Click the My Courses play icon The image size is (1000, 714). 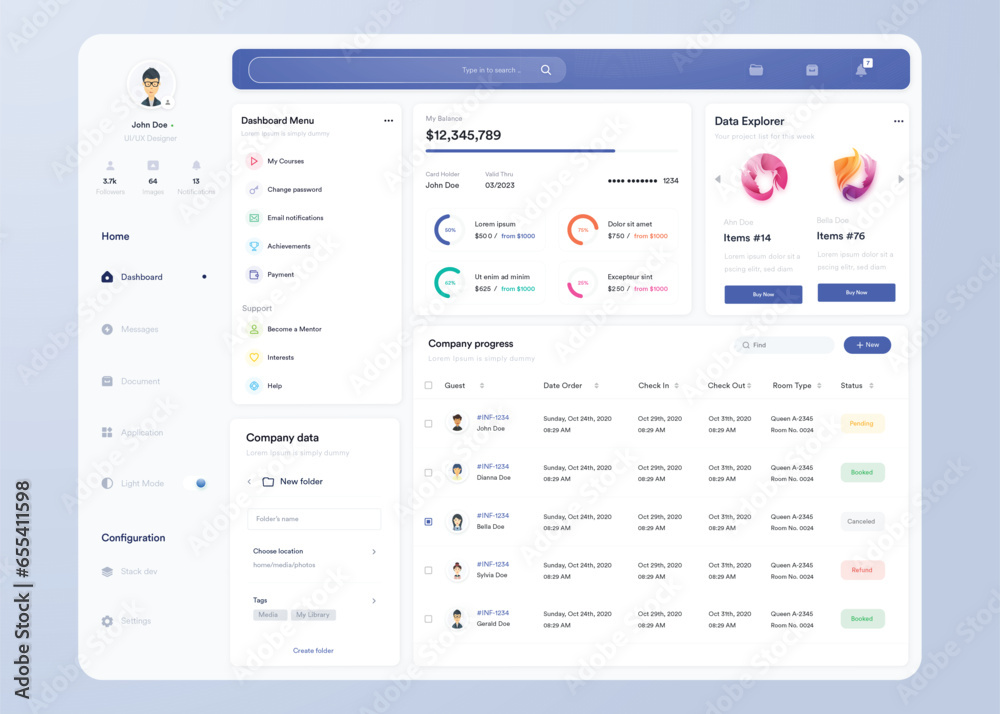pyautogui.click(x=254, y=161)
